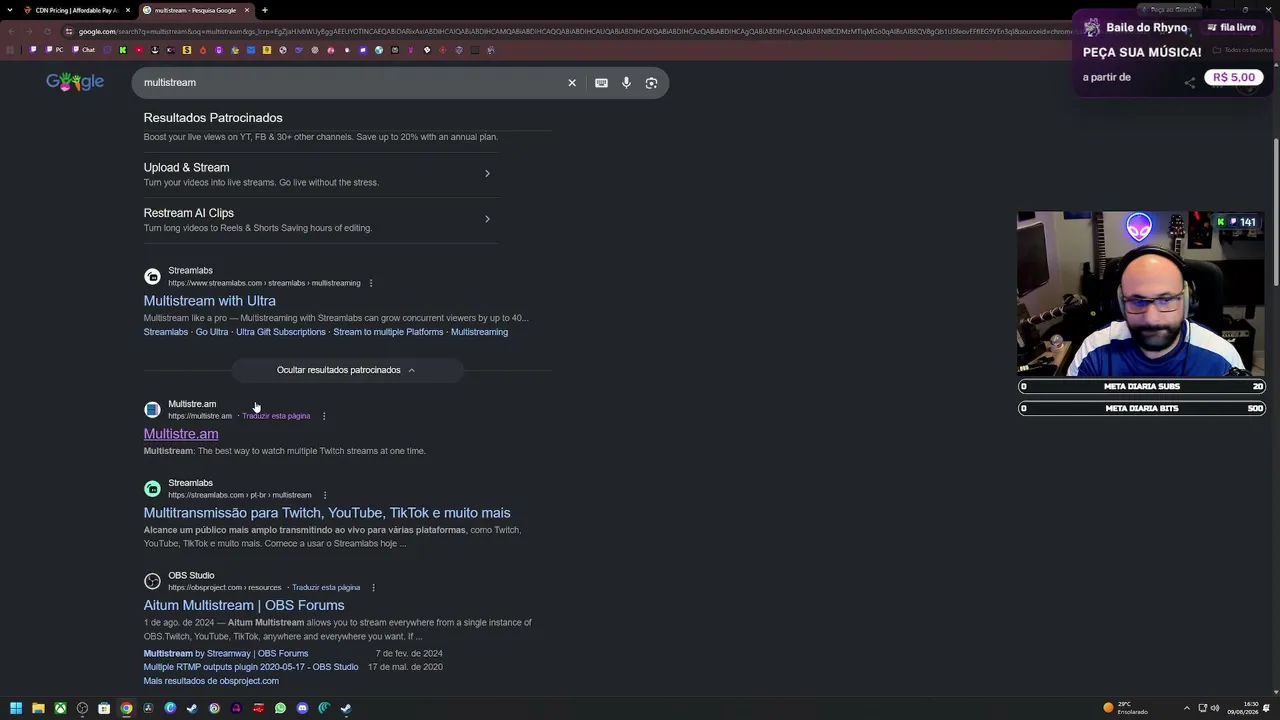
Task: Click the Restream AI Clips heading
Action: pos(188,213)
